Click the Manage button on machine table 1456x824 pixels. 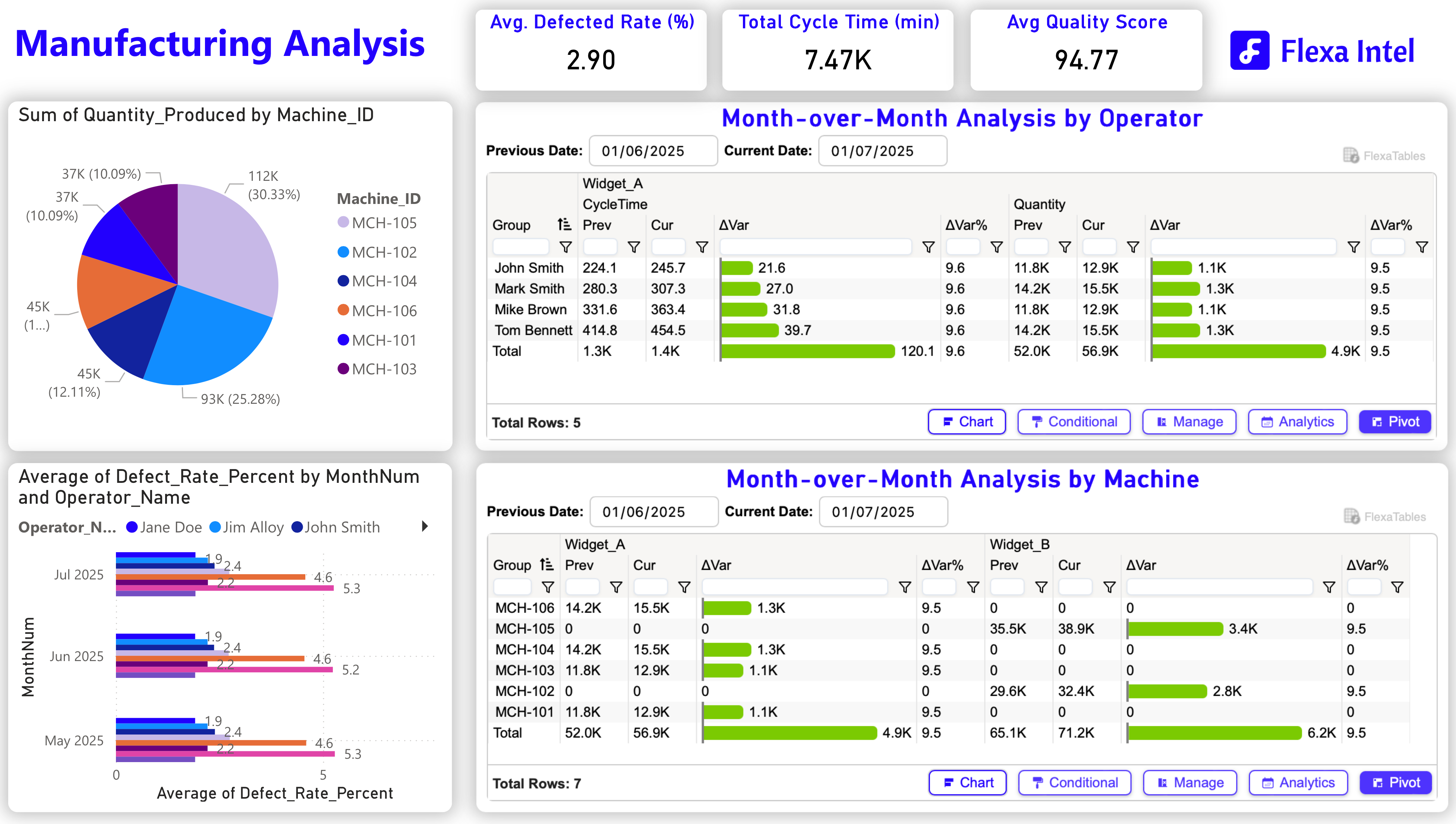pyautogui.click(x=1189, y=783)
